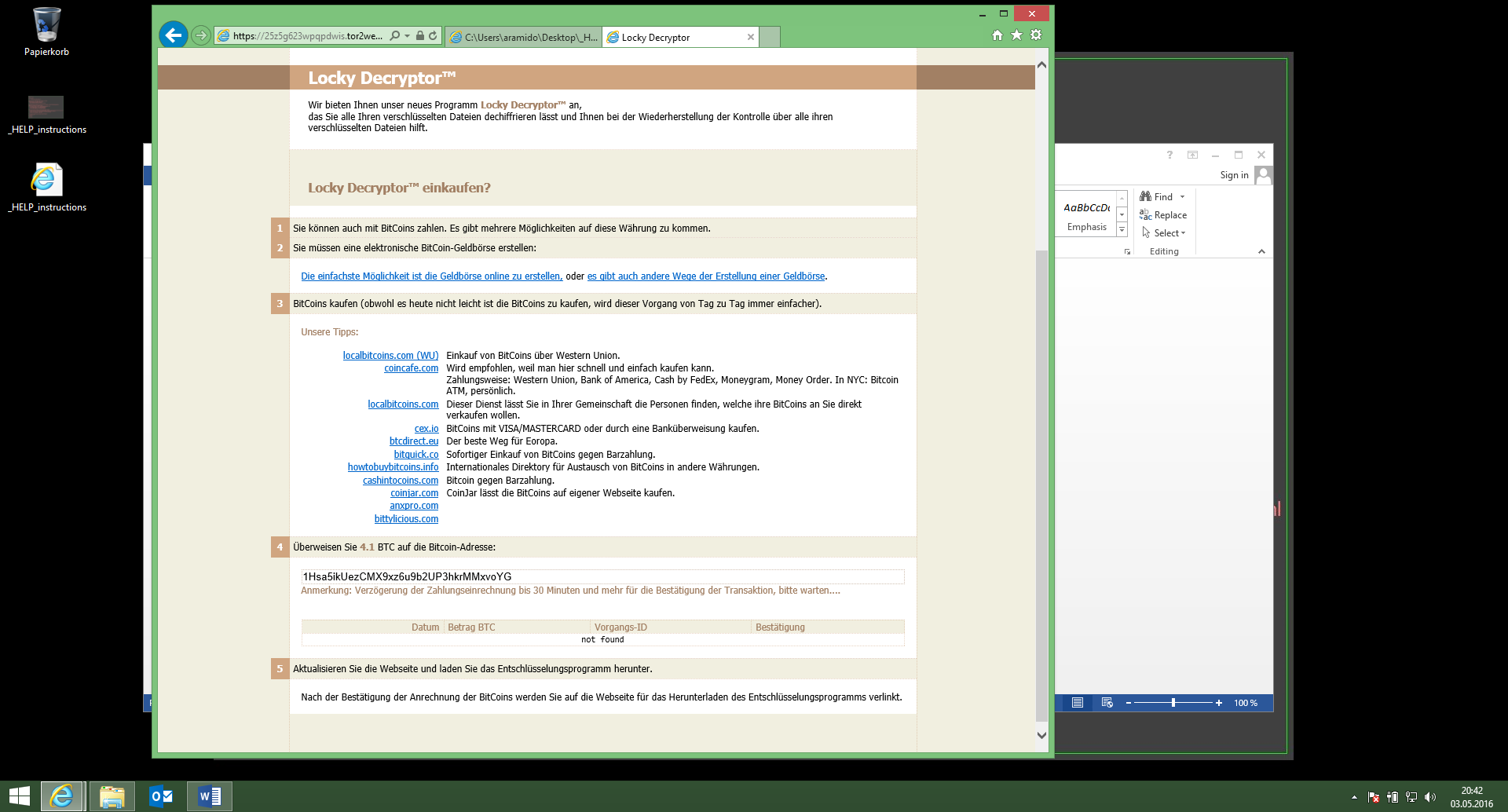The image size is (1508, 812).
Task: Click Find in Word's Editing group
Action: click(1156, 197)
